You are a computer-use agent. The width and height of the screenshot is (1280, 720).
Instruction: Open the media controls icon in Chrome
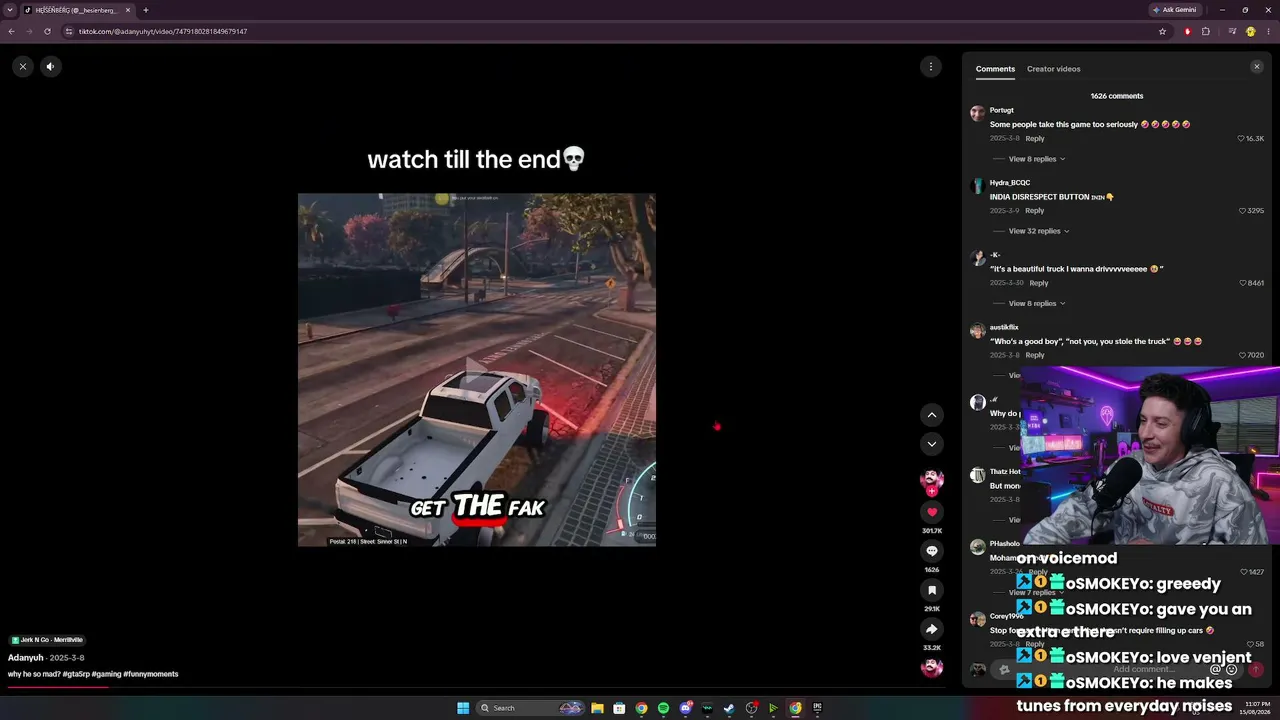coord(1232,31)
